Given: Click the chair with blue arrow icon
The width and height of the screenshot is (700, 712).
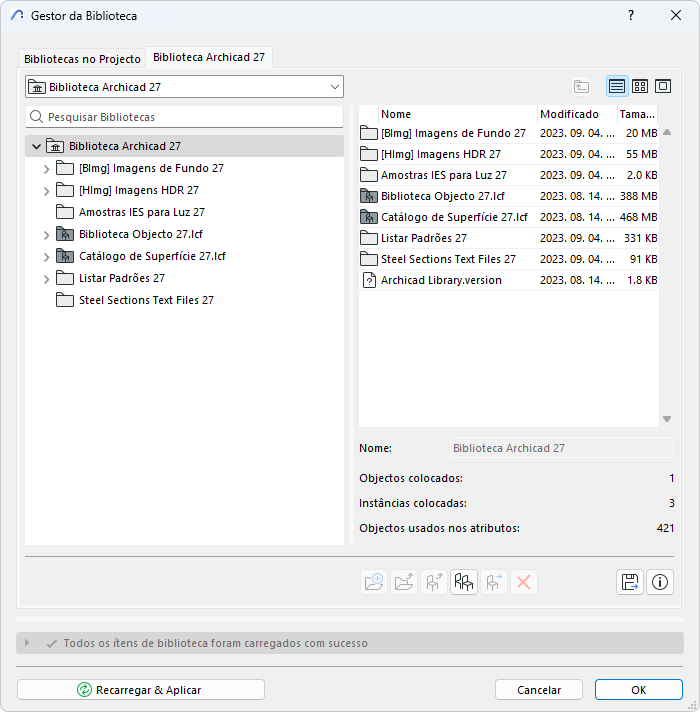Looking at the screenshot, I should pos(494,582).
